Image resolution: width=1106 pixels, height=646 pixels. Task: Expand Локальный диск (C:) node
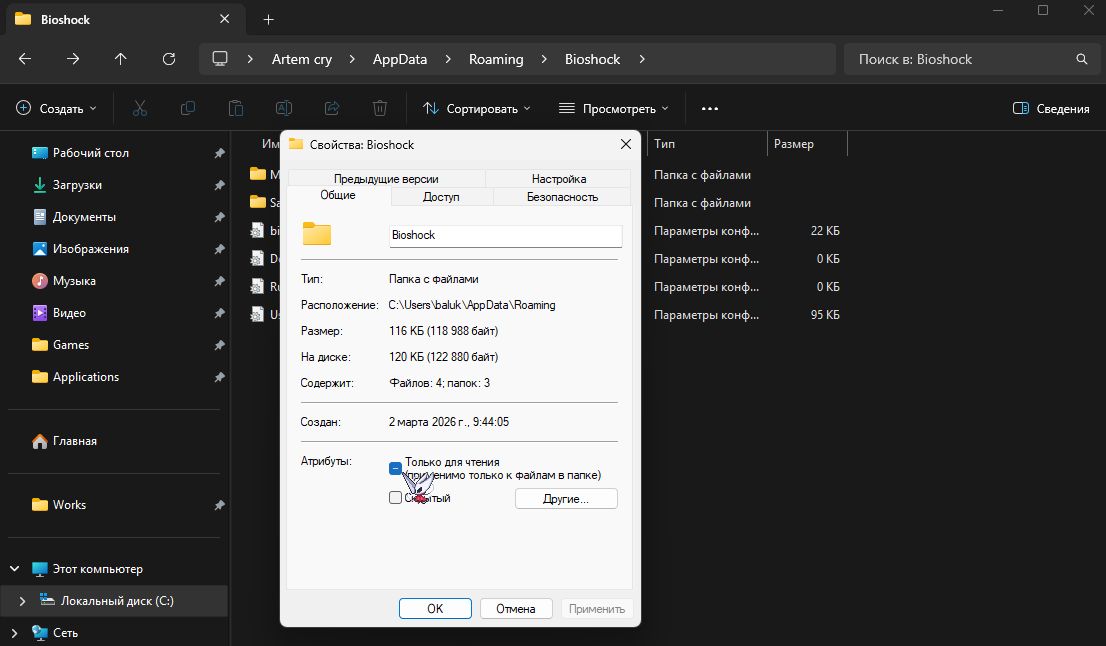coord(22,601)
